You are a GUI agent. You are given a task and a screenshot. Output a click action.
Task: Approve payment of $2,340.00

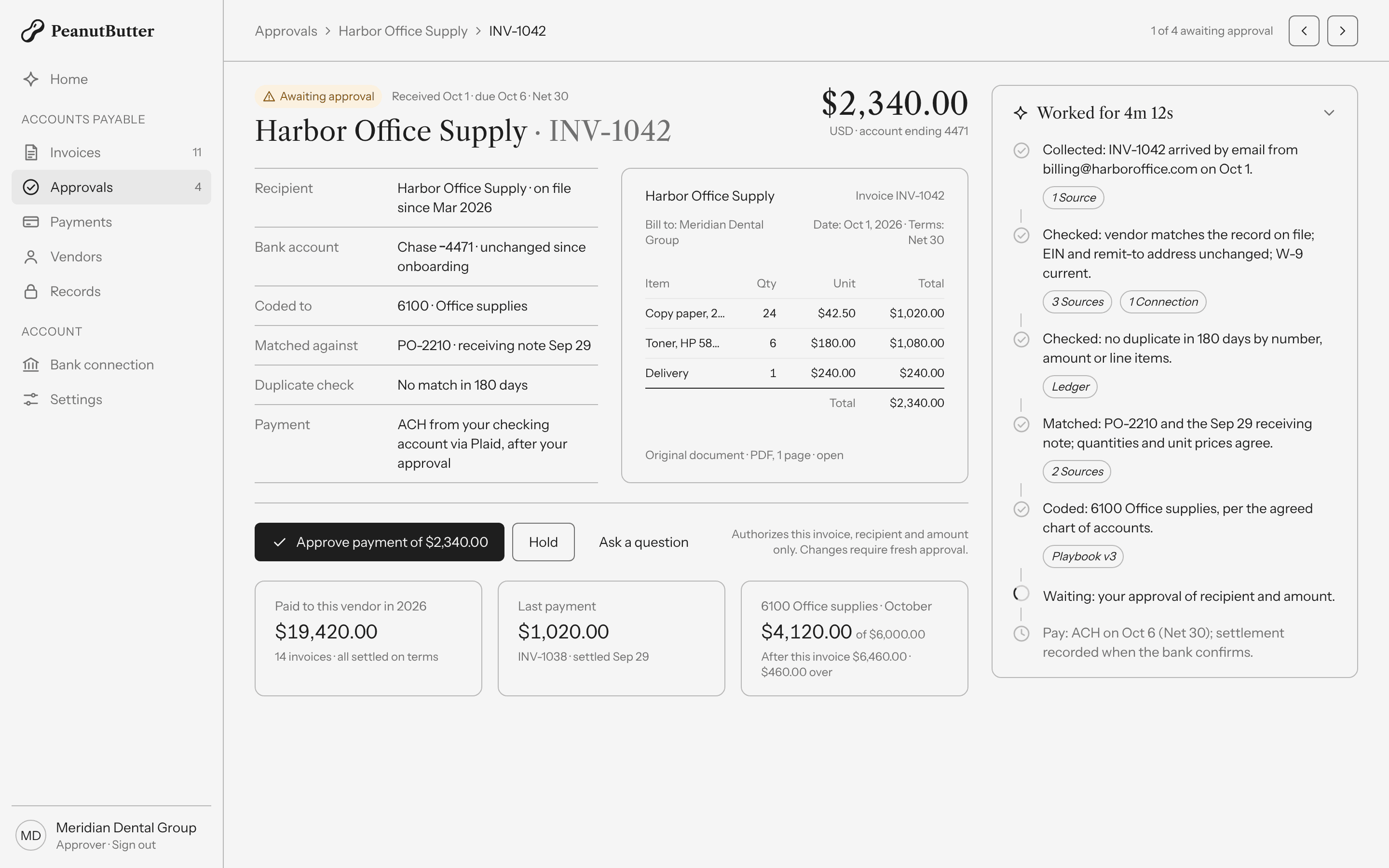click(380, 542)
